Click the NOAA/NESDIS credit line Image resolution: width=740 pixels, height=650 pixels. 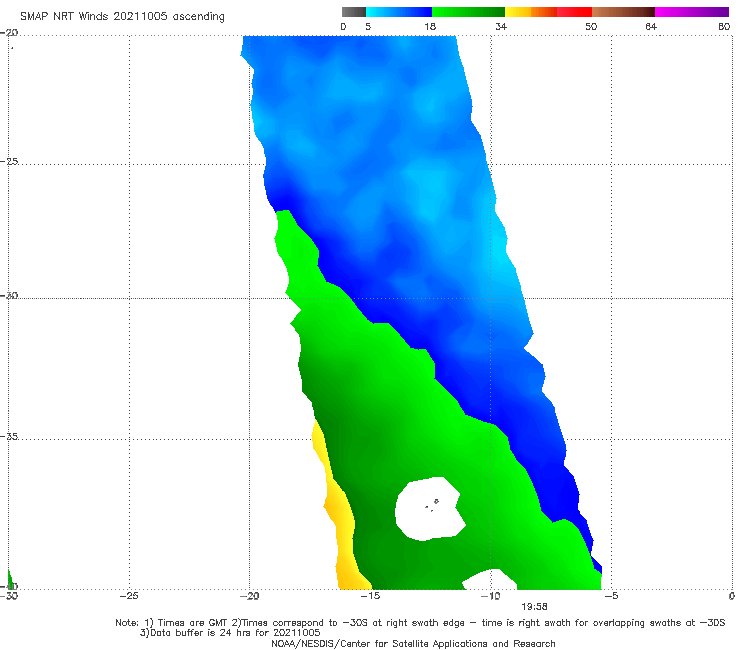(413, 643)
